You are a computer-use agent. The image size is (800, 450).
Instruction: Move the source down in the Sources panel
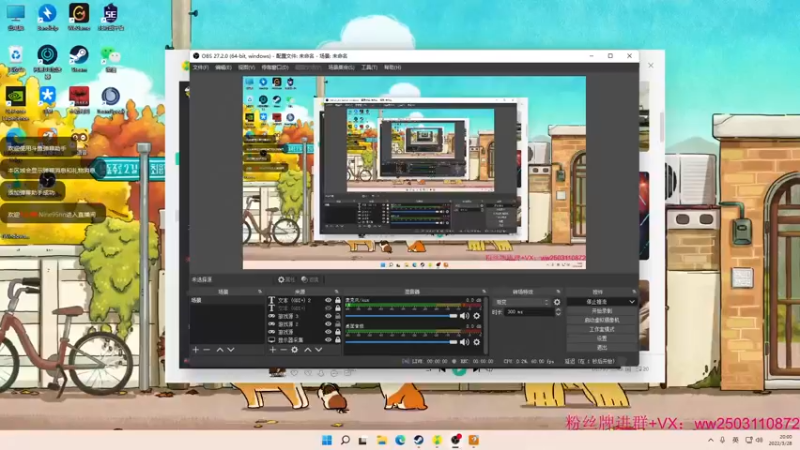coord(318,350)
